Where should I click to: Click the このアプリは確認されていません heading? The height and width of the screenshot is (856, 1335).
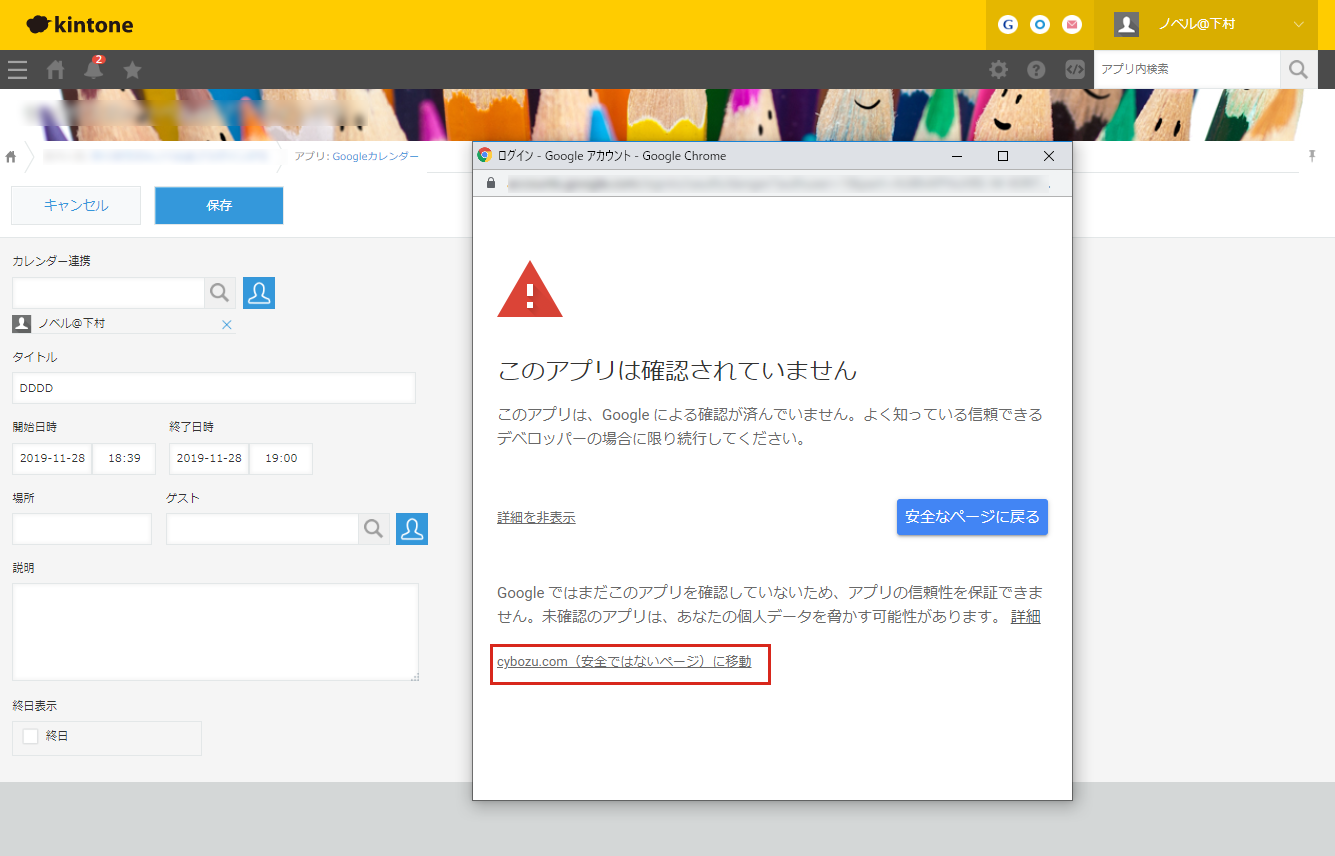coord(677,370)
